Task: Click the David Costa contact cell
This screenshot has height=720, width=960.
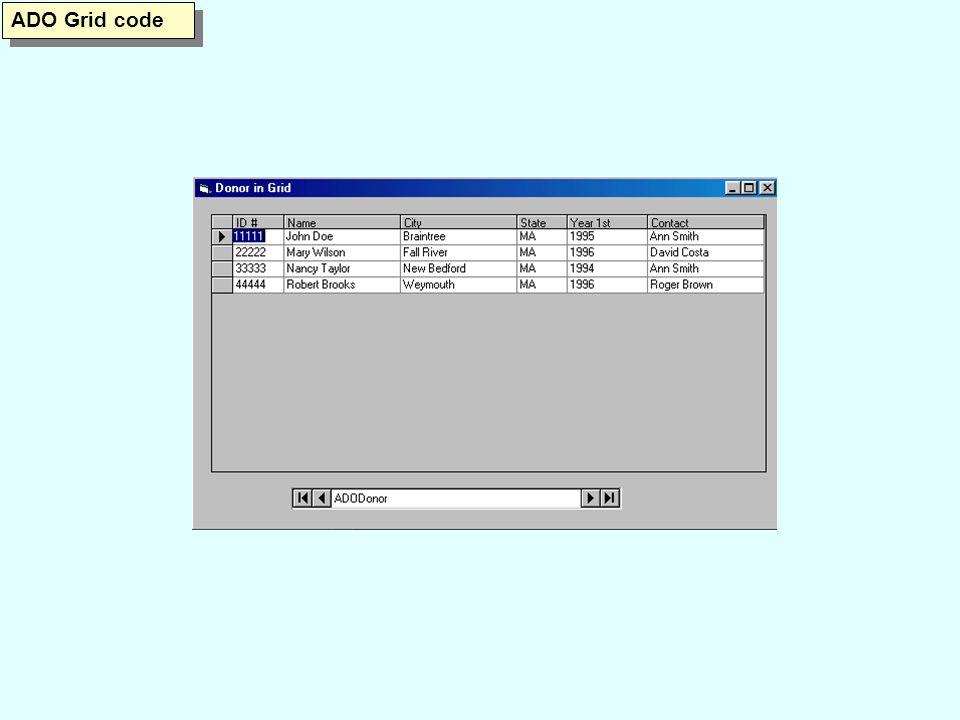Action: 706,252
